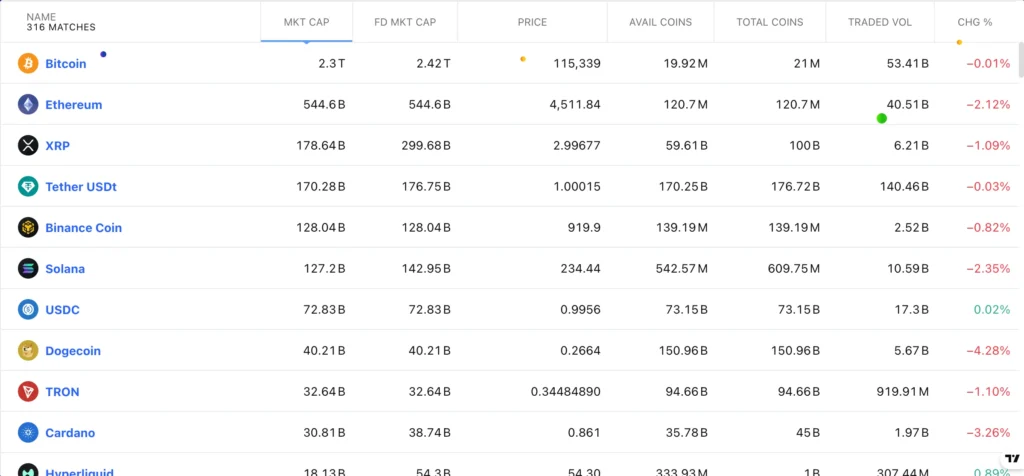Open the Dogecoin name link
Screen dimensions: 1024x476
(73, 351)
